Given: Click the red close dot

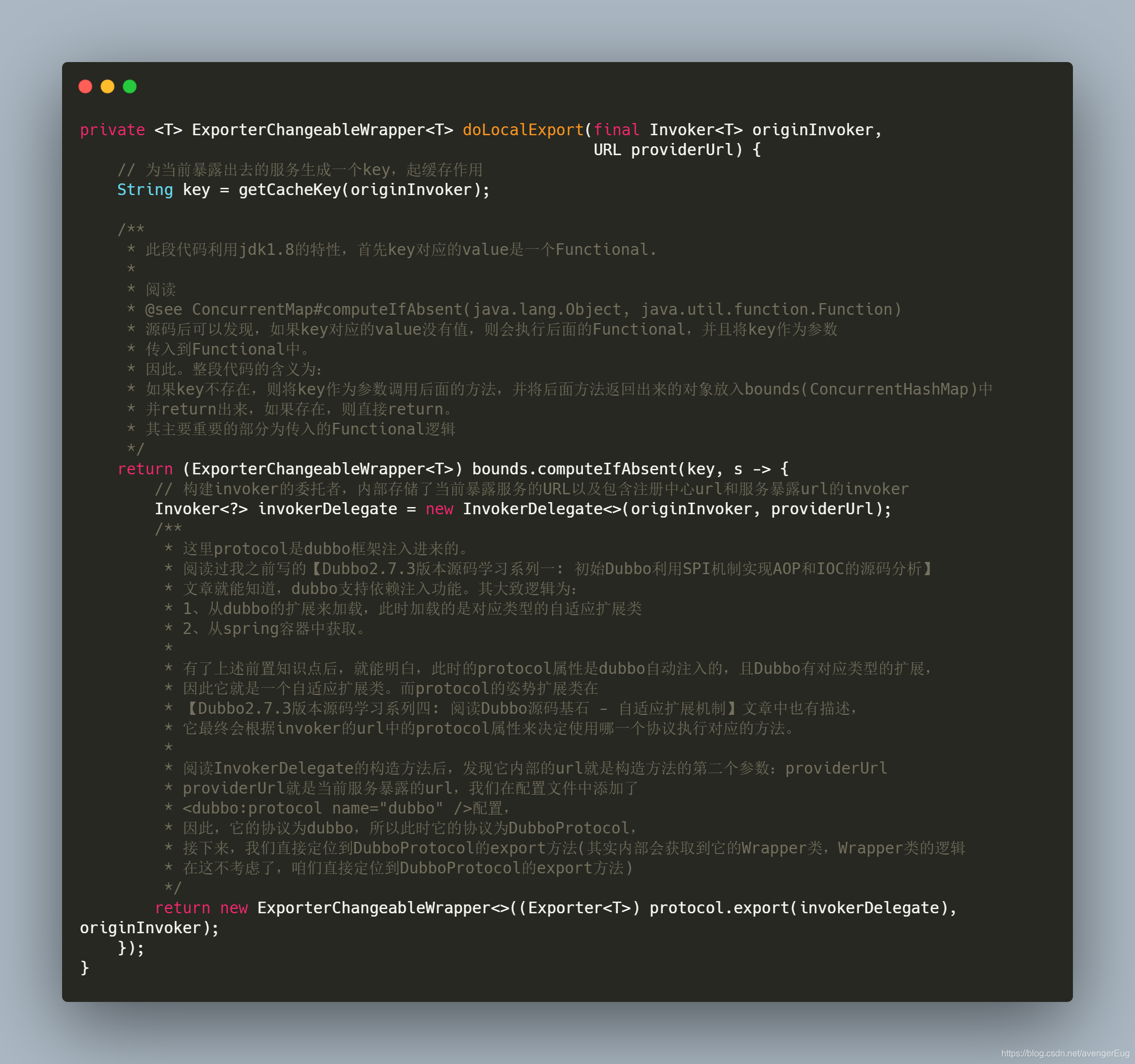Looking at the screenshot, I should (85, 86).
